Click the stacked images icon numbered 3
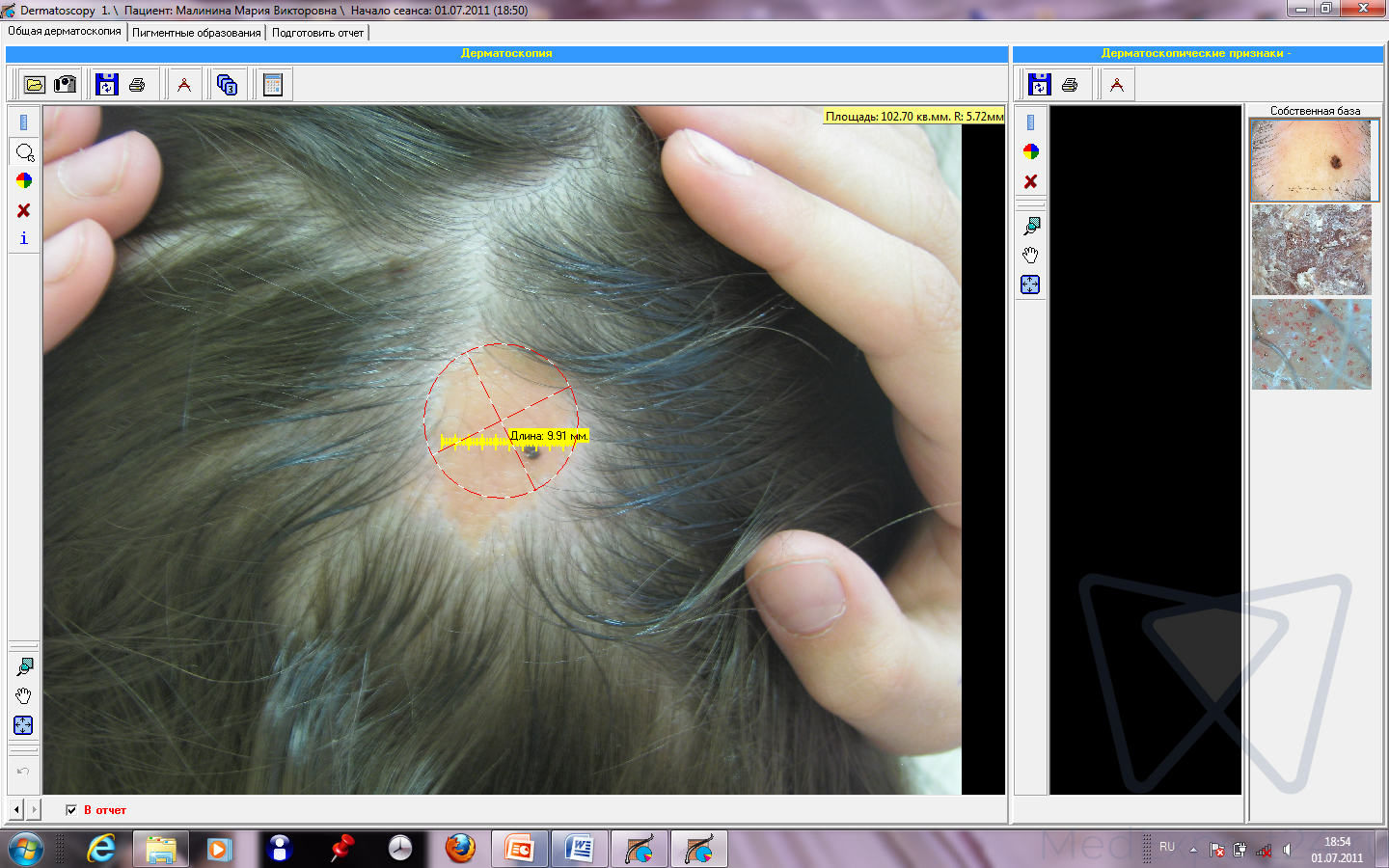The width and height of the screenshot is (1389, 868). pyautogui.click(x=228, y=85)
